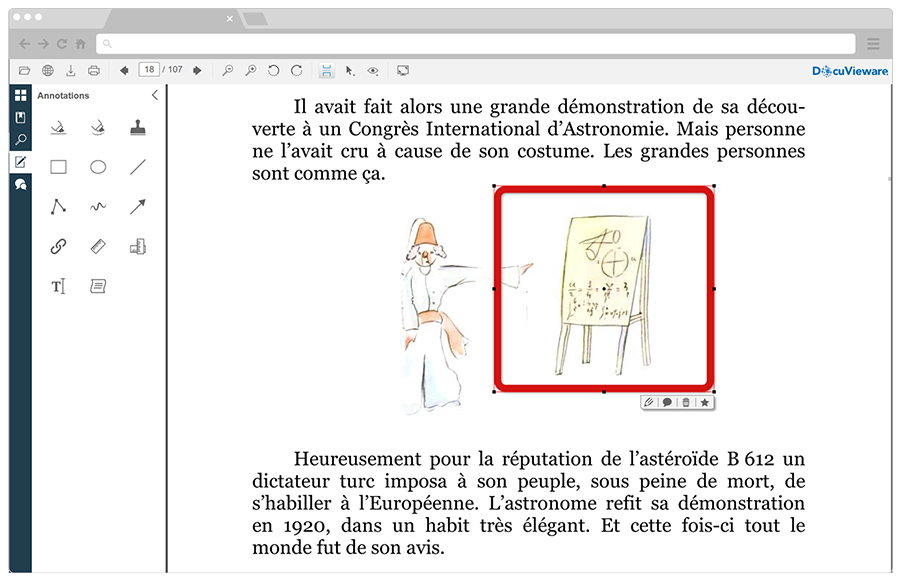900x580 pixels.
Task: Select the ruler measurement tool
Action: pos(98,246)
